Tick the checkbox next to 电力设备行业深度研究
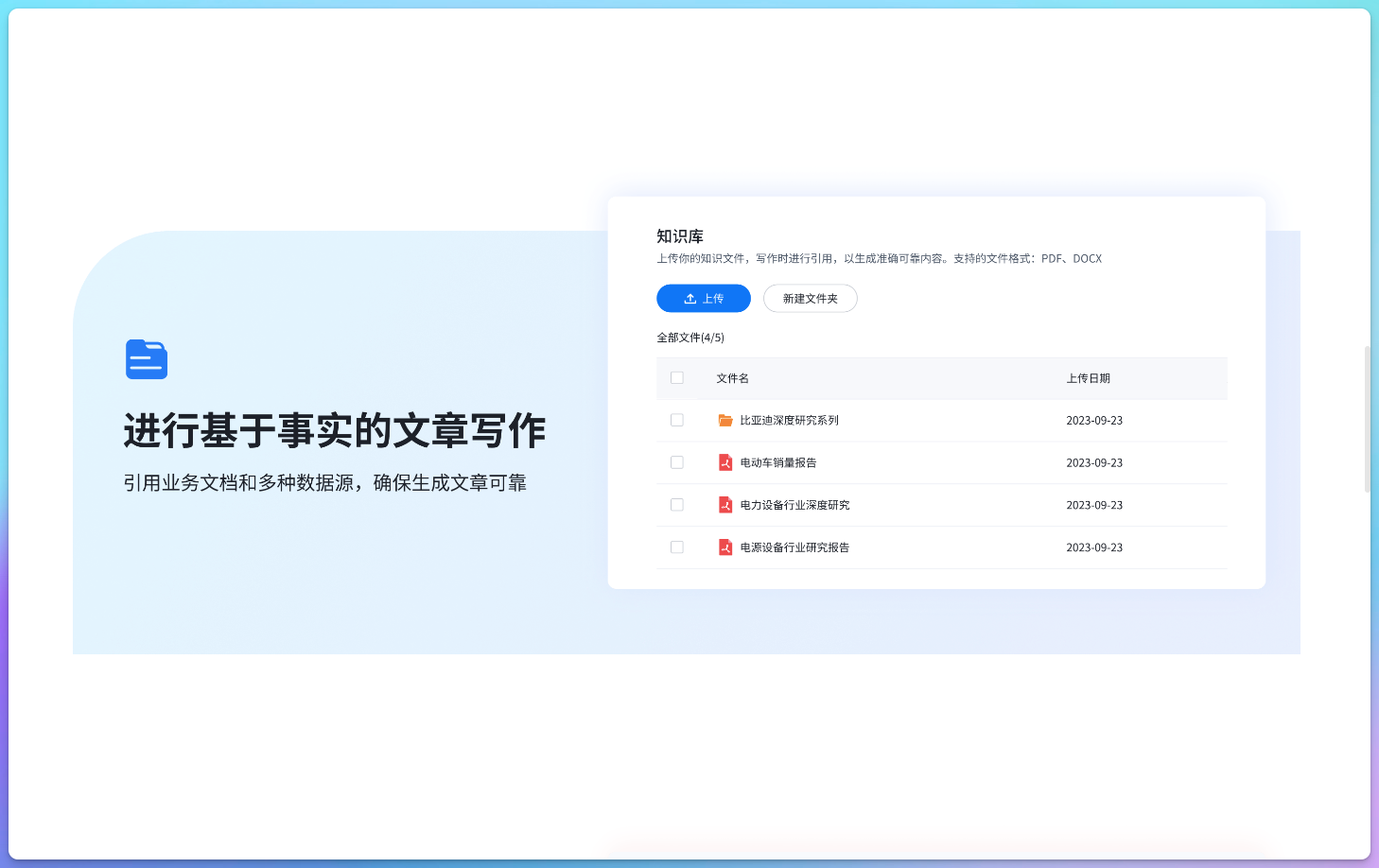This screenshot has height=868, width=1379. pyautogui.click(x=677, y=505)
